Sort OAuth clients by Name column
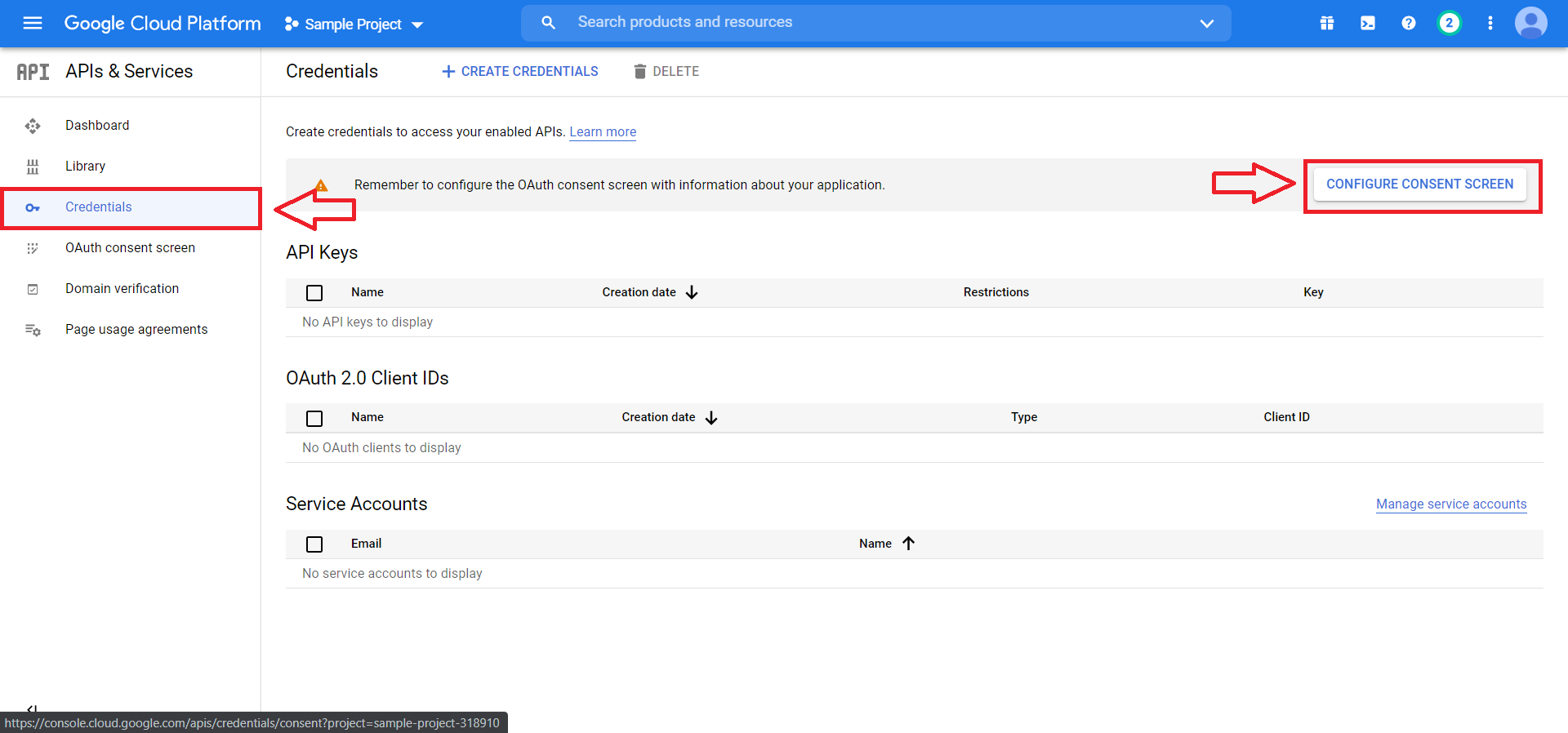1568x733 pixels. click(367, 417)
